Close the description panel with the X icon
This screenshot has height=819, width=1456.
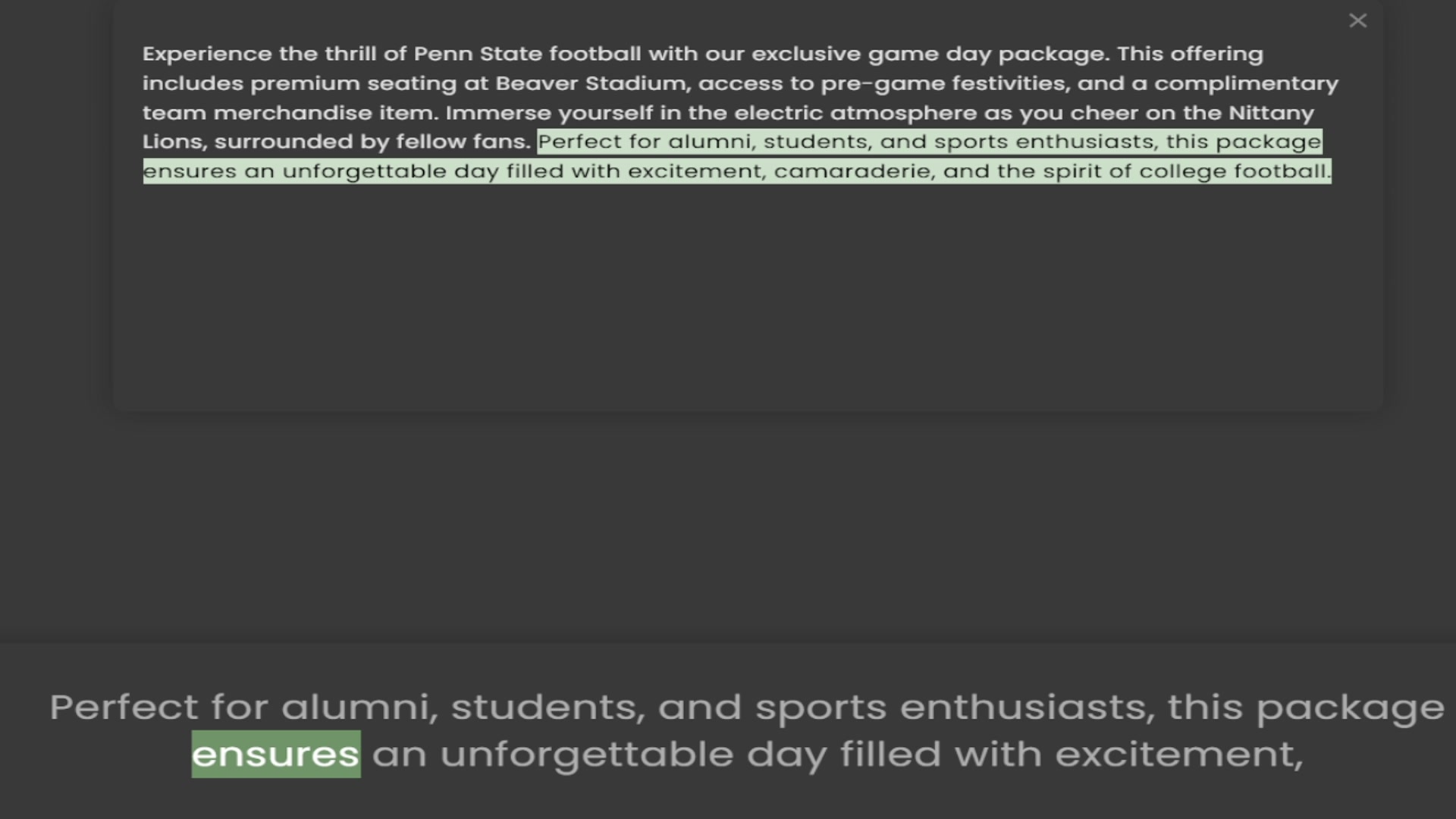coord(1357,21)
